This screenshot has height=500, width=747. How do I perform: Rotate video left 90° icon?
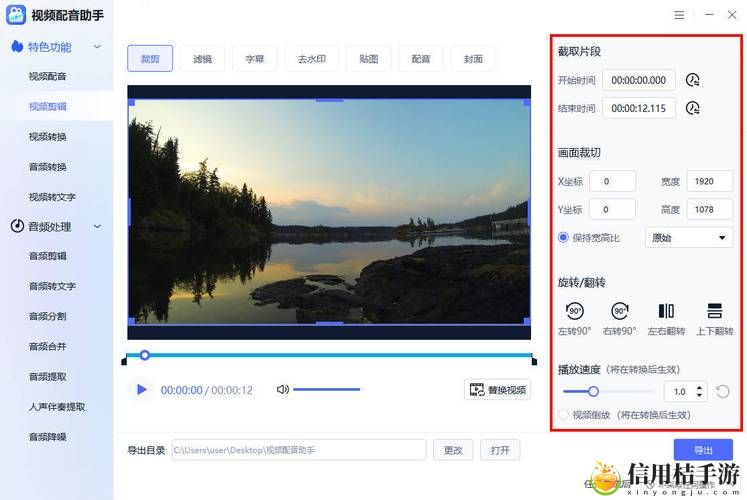click(x=575, y=311)
